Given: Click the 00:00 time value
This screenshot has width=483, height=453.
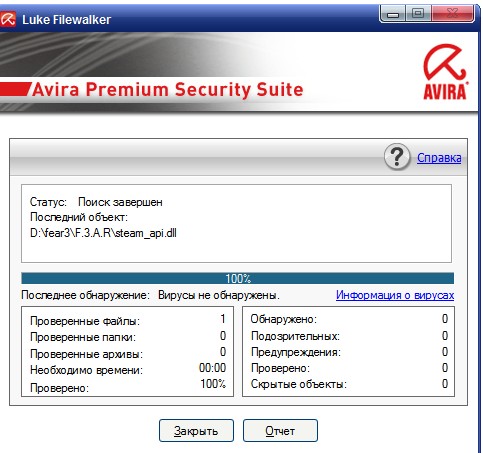Looking at the screenshot, I should [x=212, y=368].
